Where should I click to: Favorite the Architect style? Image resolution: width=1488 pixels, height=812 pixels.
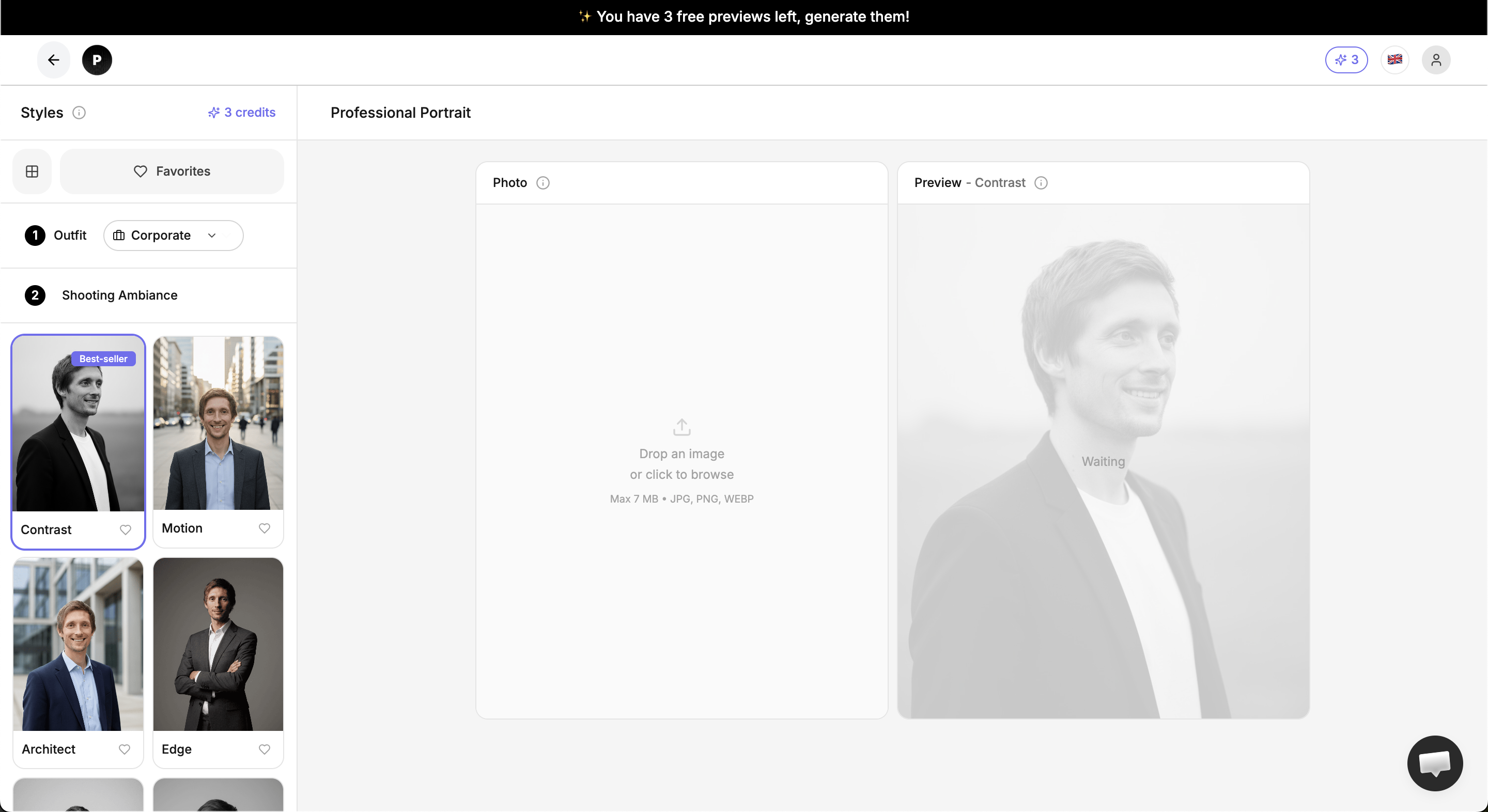coord(125,749)
